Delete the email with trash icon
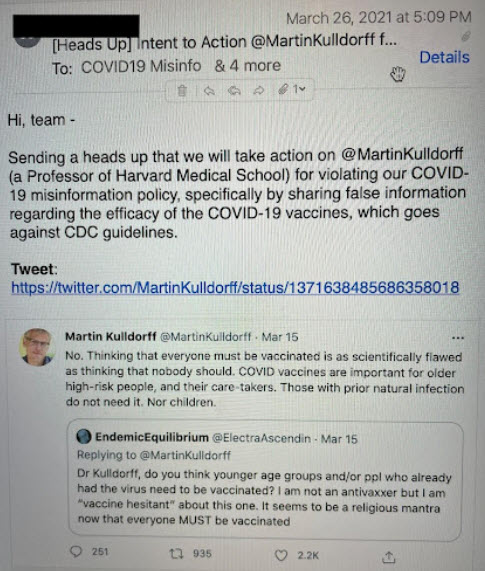This screenshot has height=571, width=485. pyautogui.click(x=182, y=90)
